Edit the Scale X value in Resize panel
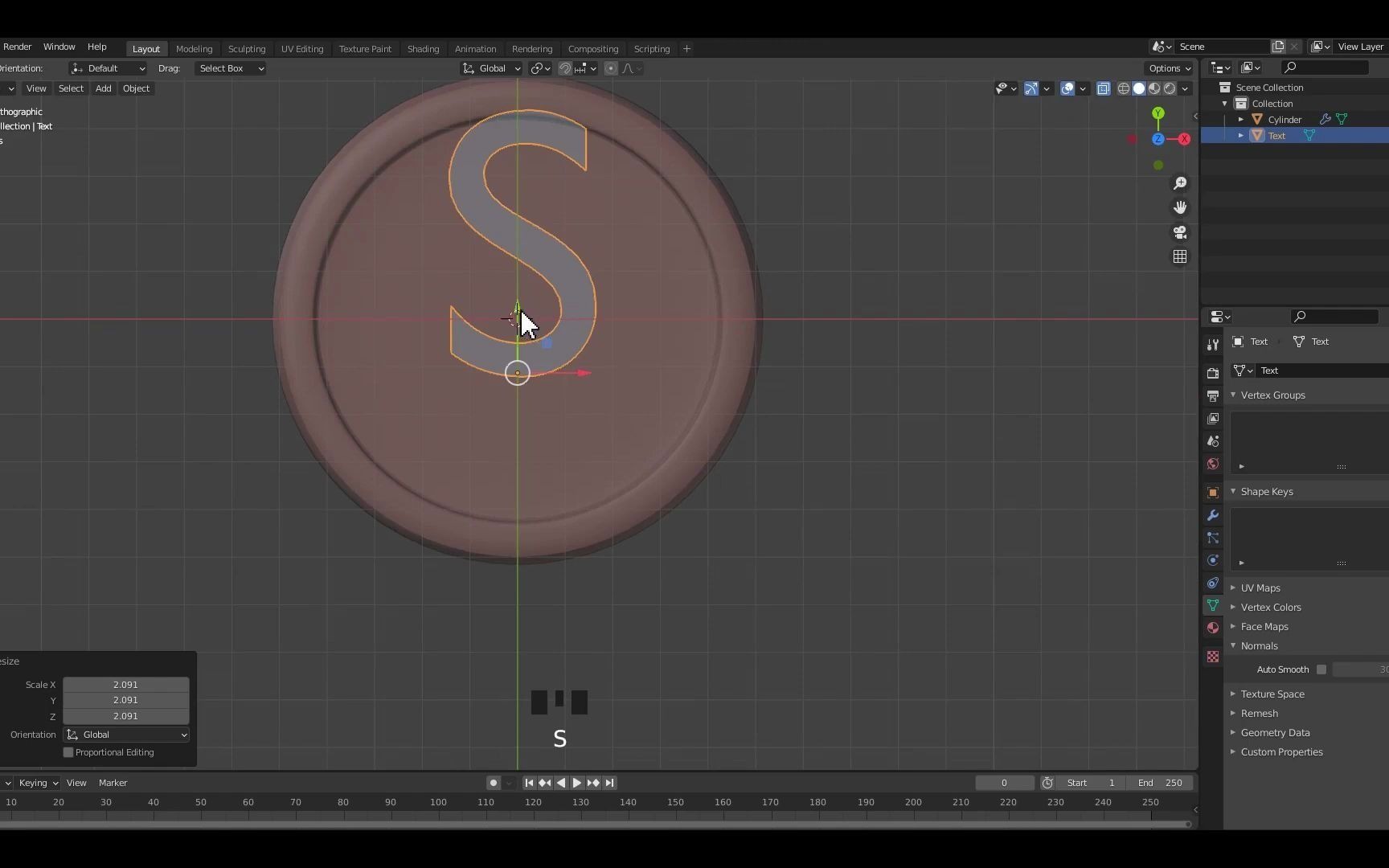Image resolution: width=1389 pixels, height=868 pixels. (x=126, y=684)
